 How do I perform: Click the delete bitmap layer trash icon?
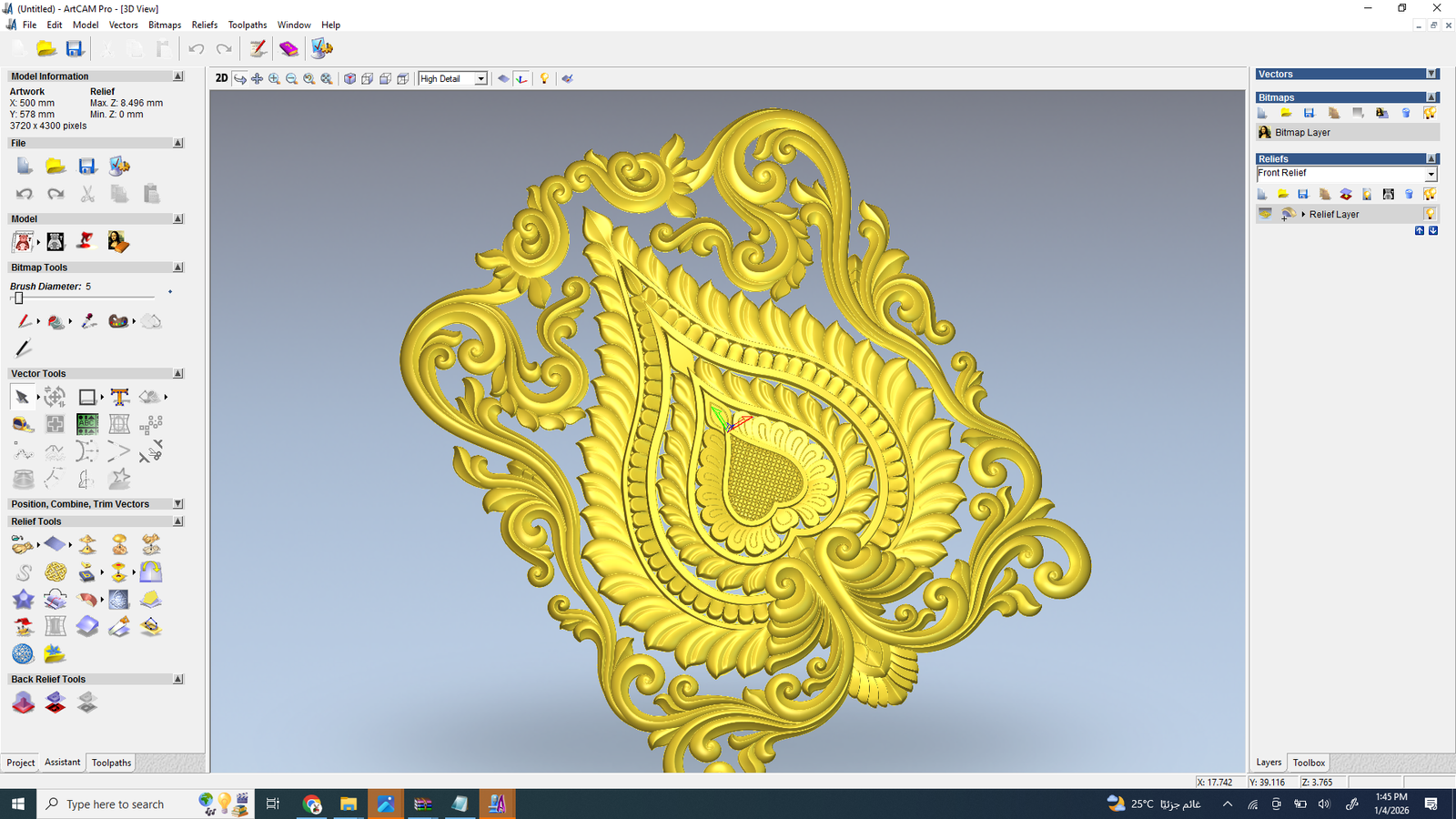[1406, 113]
